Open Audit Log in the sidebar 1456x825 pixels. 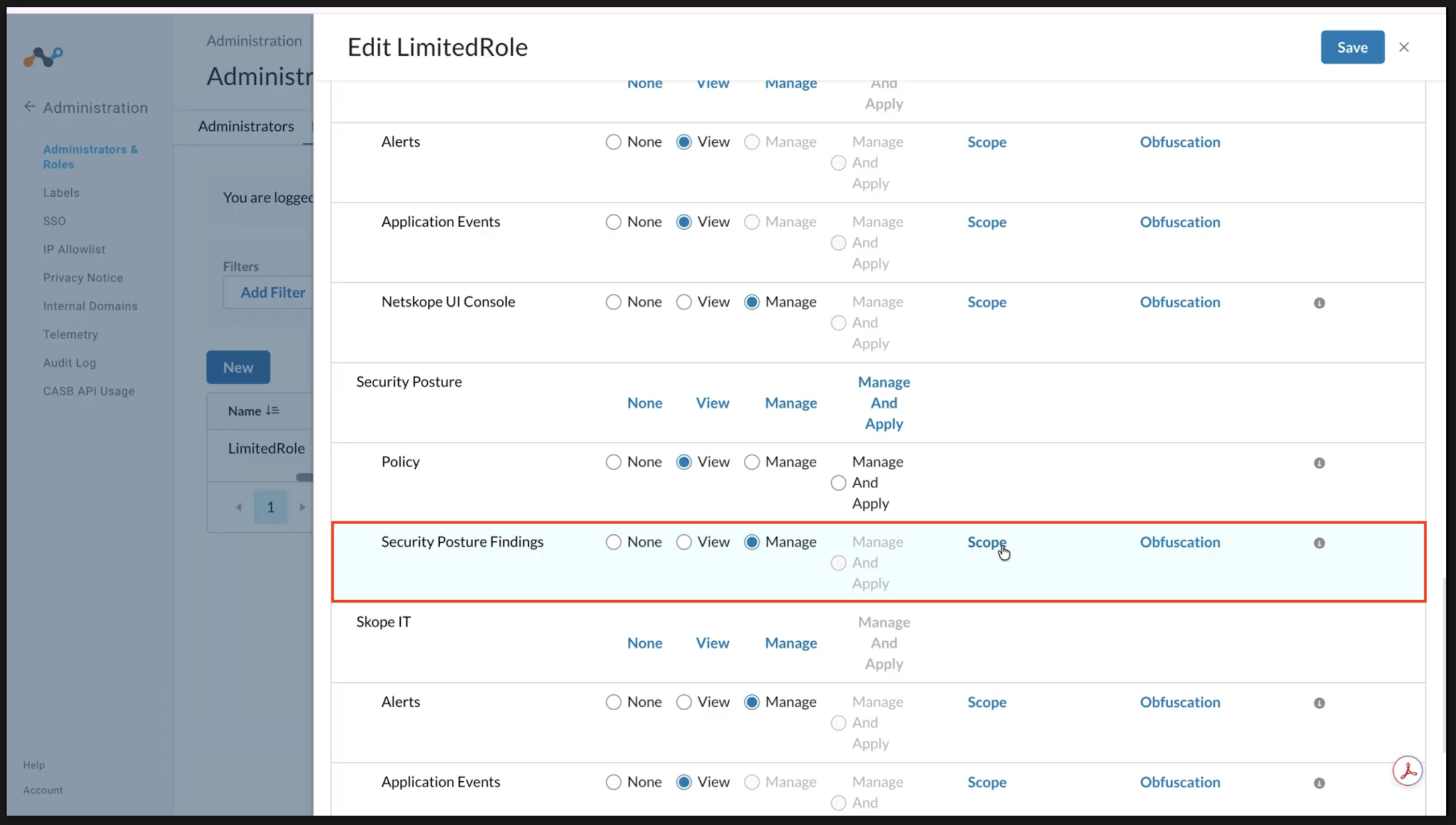click(x=69, y=362)
